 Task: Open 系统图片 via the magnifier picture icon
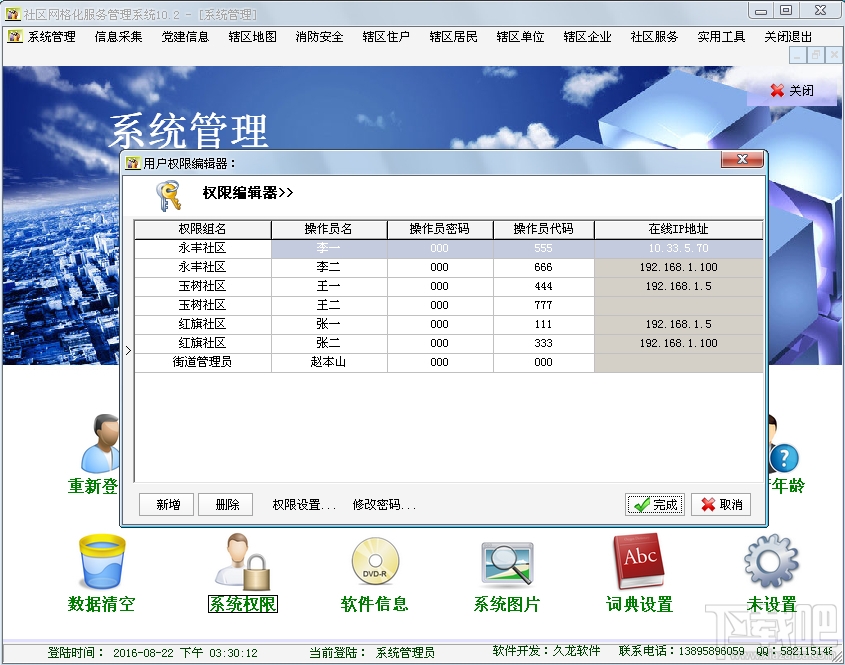click(506, 565)
